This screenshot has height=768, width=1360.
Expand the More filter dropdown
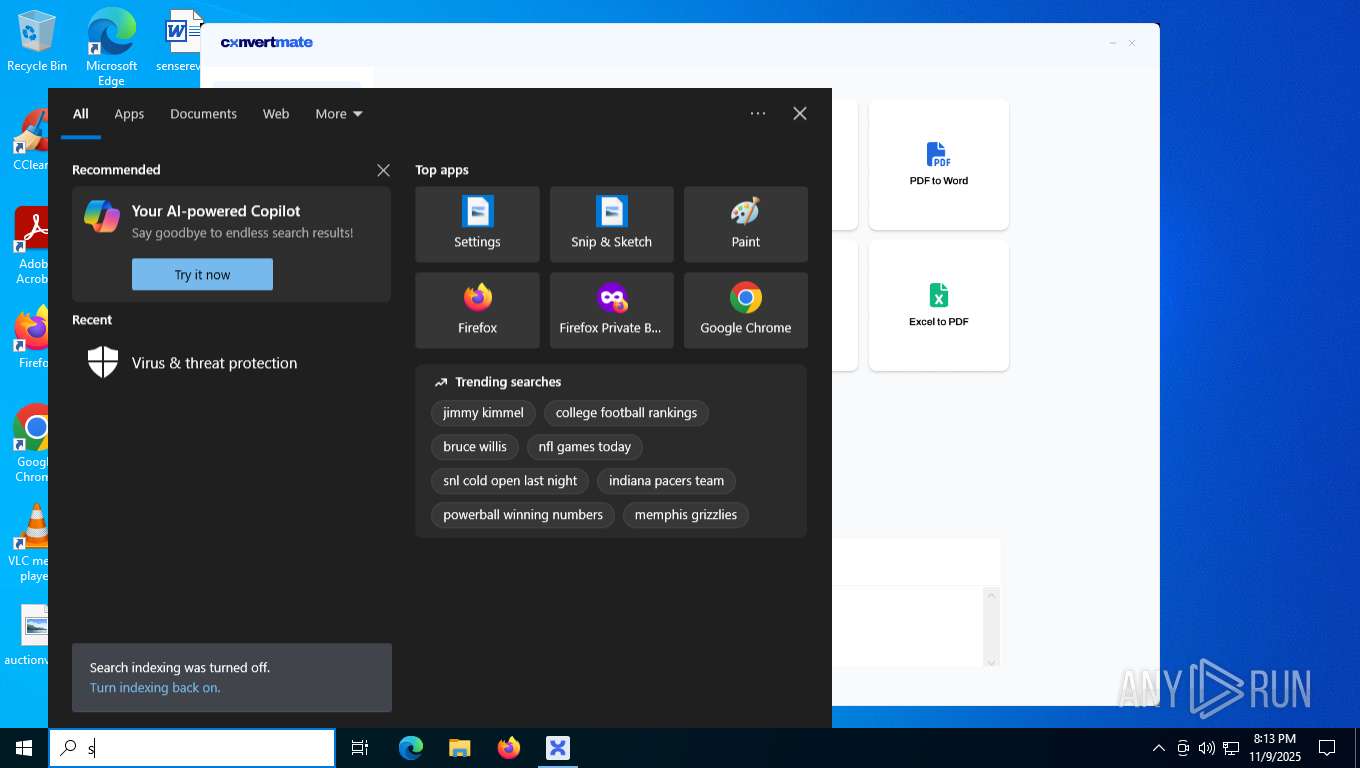click(x=339, y=114)
